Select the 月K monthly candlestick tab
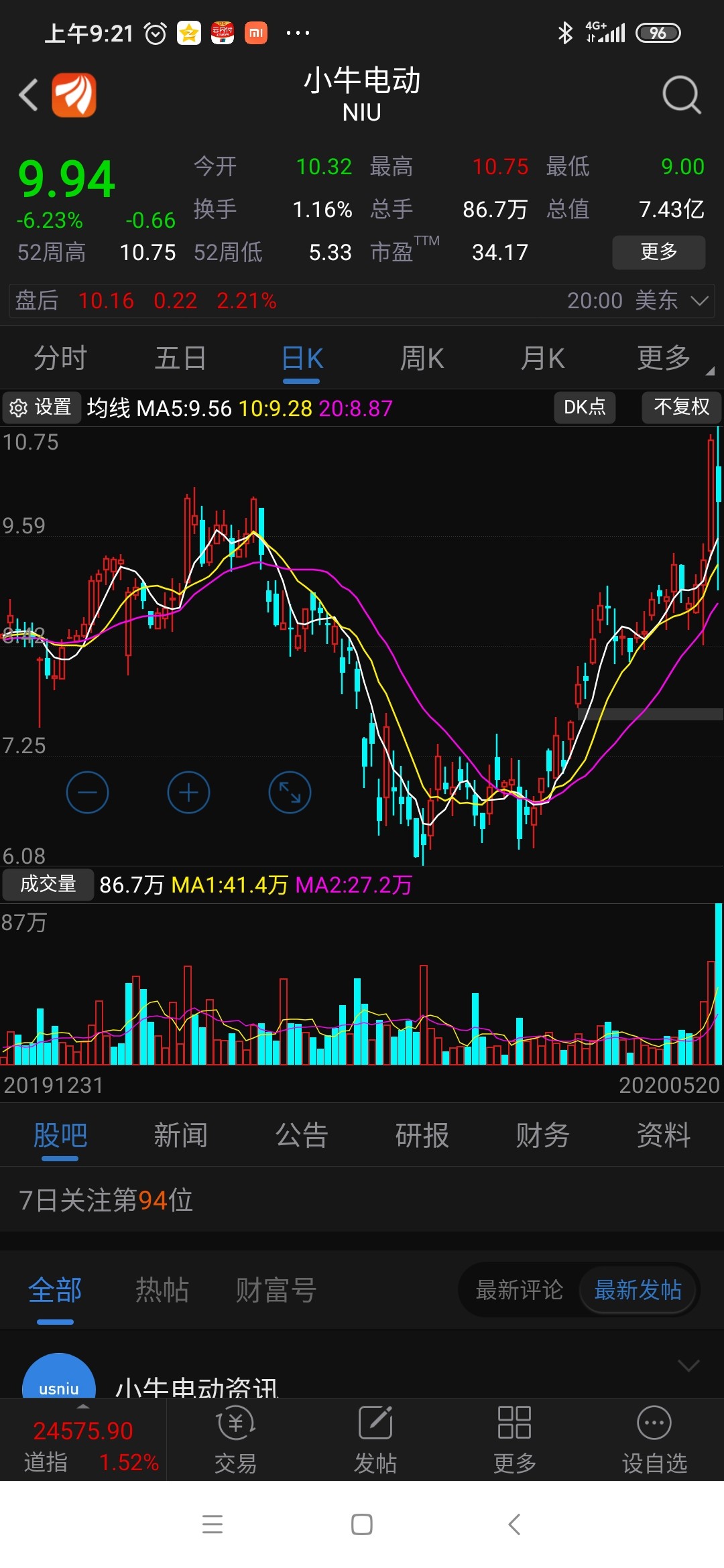This screenshot has height=1568, width=724. tap(542, 358)
